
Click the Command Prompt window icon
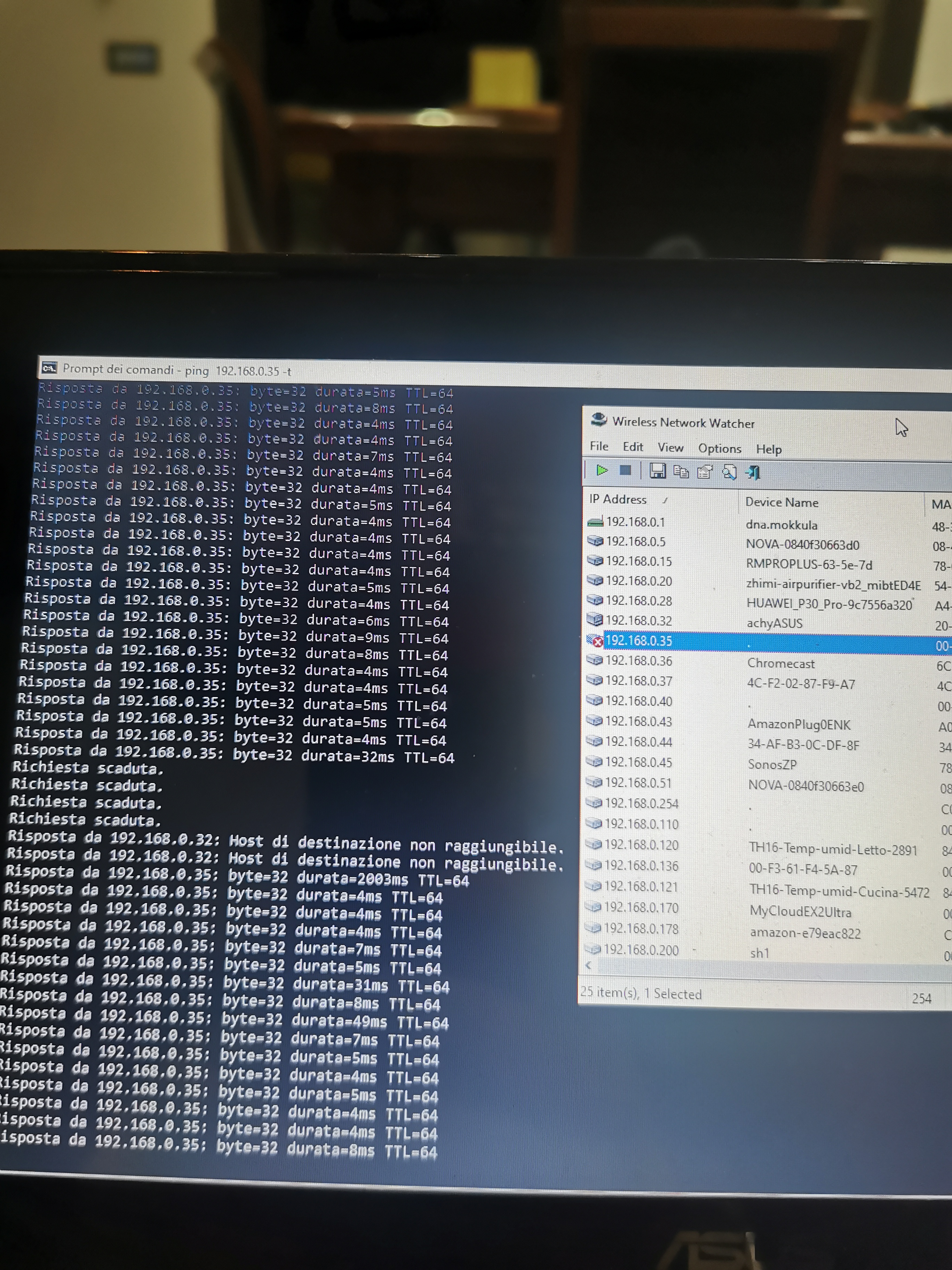click(x=49, y=367)
